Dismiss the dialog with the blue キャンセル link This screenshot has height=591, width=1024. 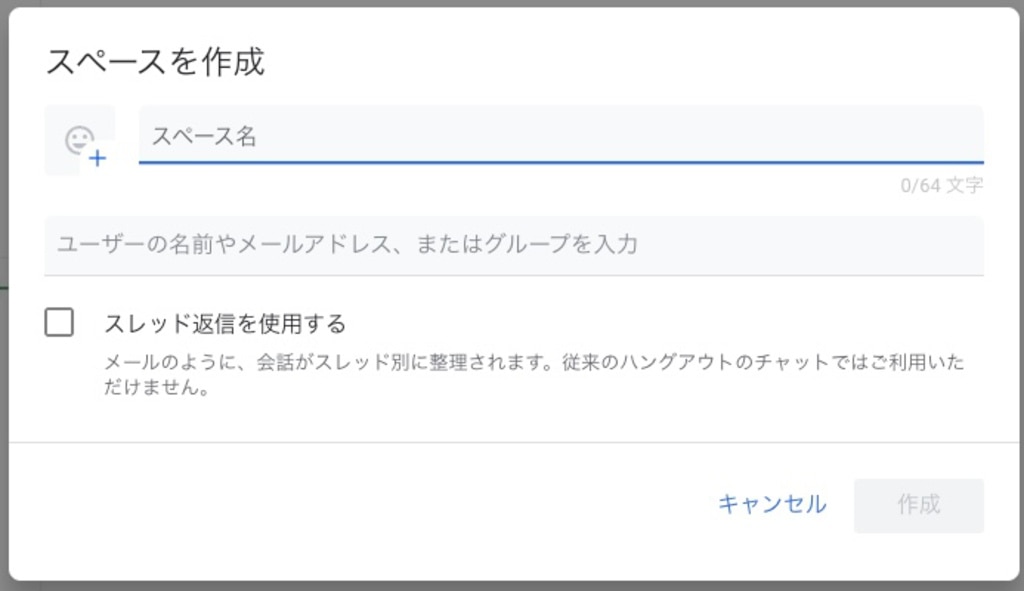point(772,505)
